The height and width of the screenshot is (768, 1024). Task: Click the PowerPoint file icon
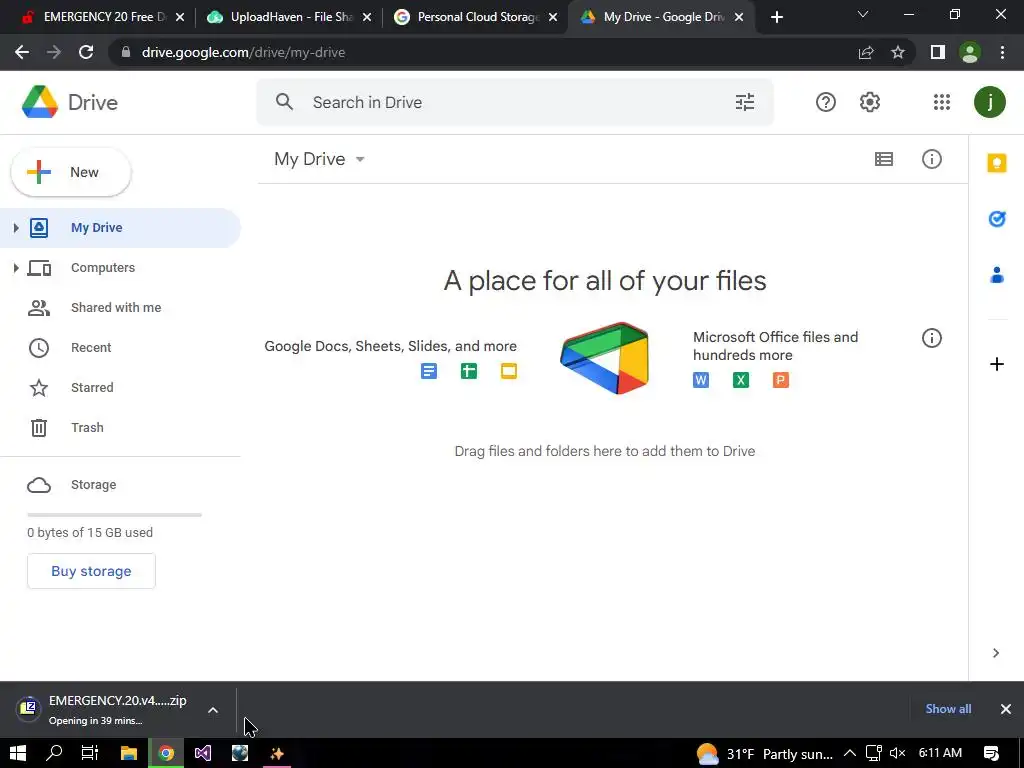[780, 380]
